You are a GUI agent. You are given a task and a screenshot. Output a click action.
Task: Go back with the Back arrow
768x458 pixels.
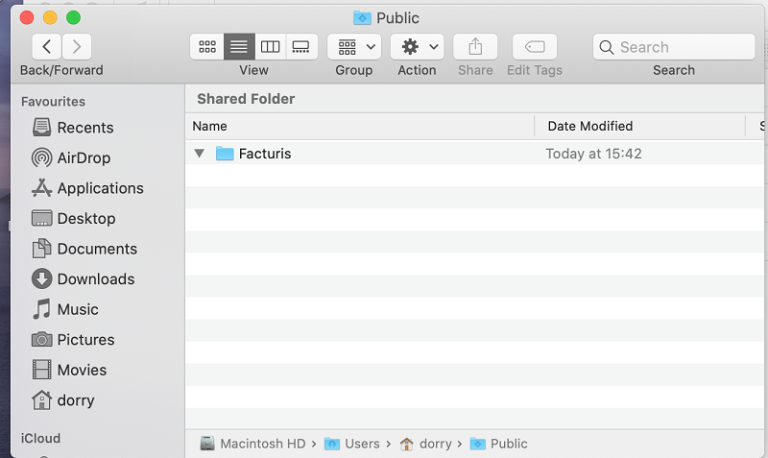tap(47, 47)
